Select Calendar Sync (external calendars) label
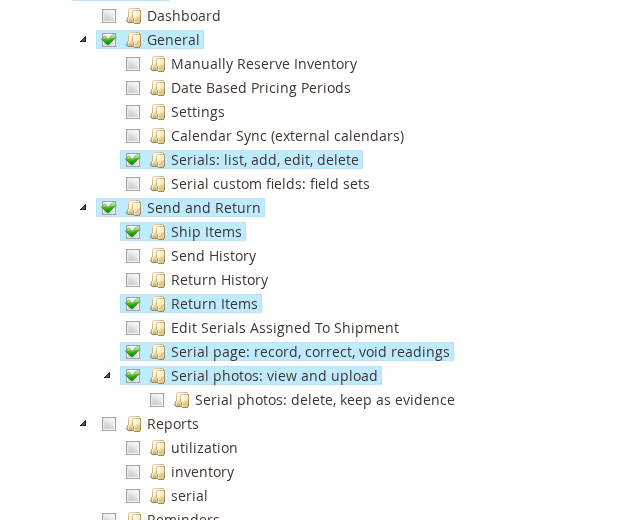Viewport: 620px width, 520px height. [x=288, y=136]
